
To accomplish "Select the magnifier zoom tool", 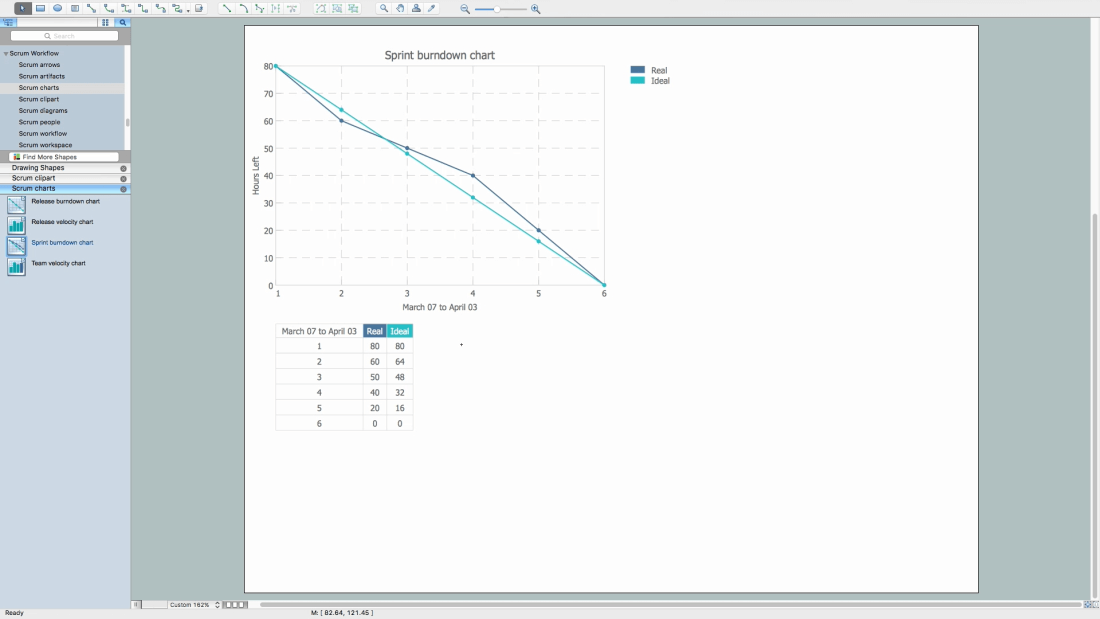I will click(384, 8).
